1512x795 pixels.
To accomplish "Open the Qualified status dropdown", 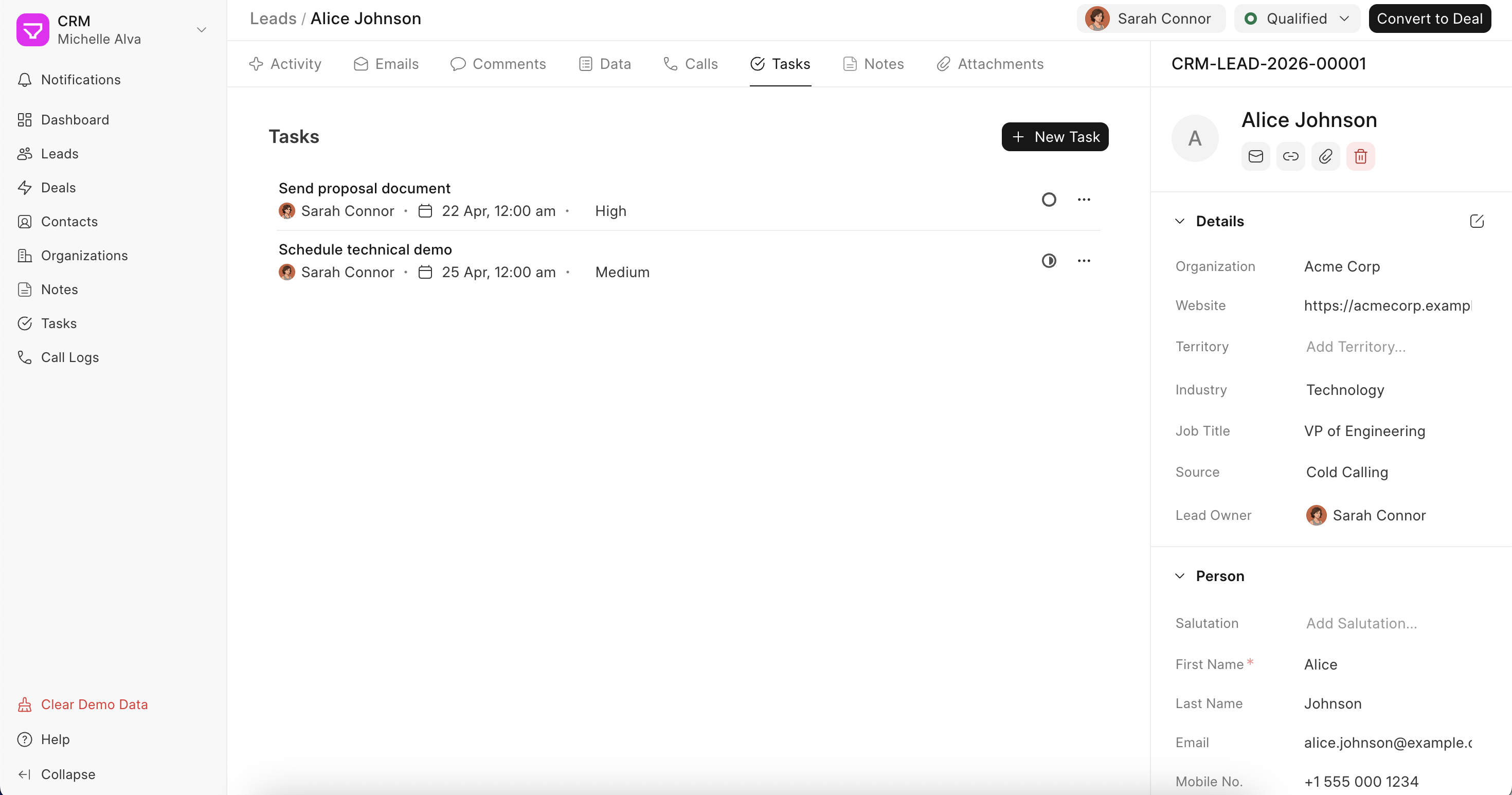I will pyautogui.click(x=1297, y=19).
